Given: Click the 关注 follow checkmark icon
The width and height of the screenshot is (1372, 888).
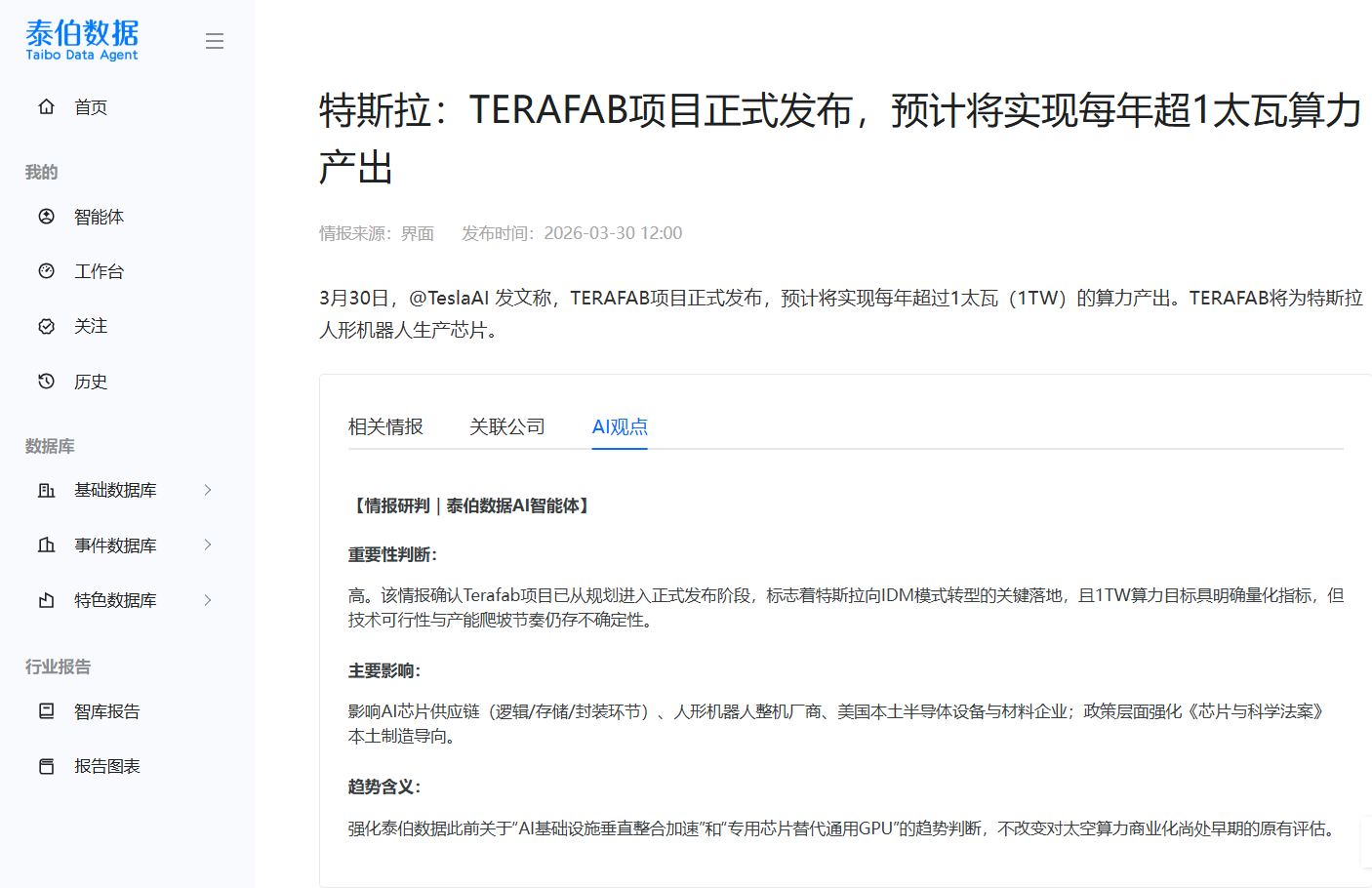Looking at the screenshot, I should click(46, 326).
